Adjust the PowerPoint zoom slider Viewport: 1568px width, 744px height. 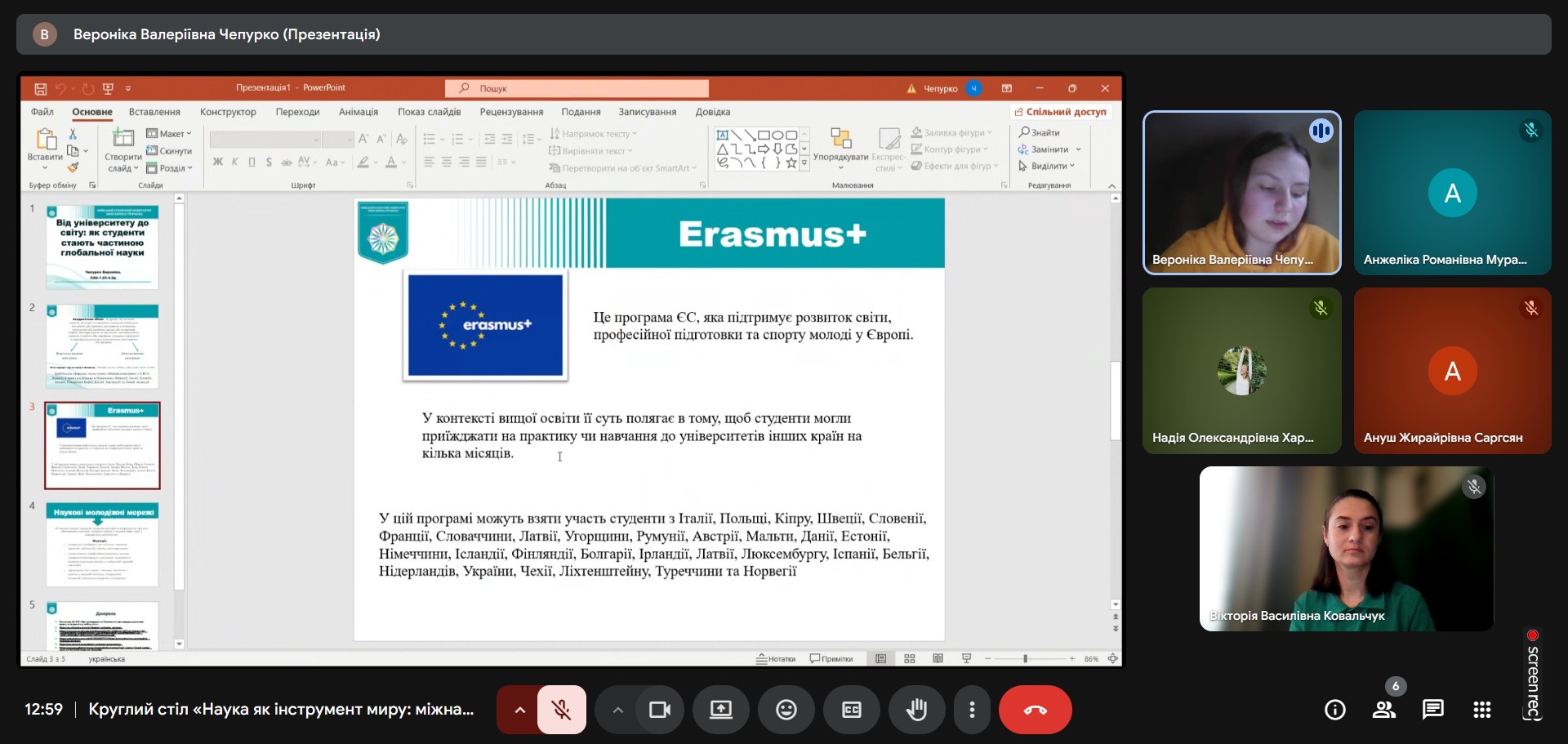click(x=1026, y=658)
